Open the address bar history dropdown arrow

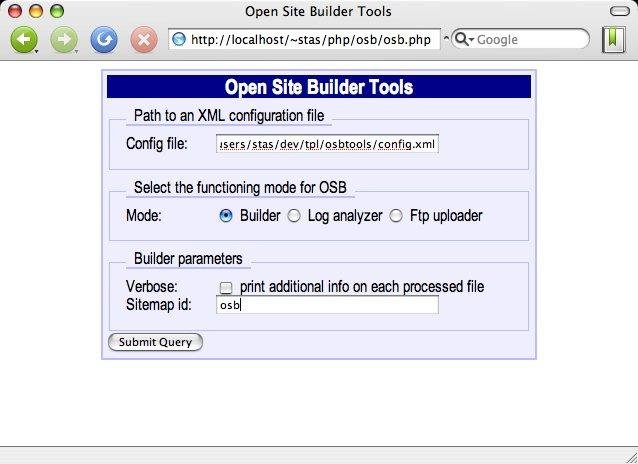tap(446, 38)
